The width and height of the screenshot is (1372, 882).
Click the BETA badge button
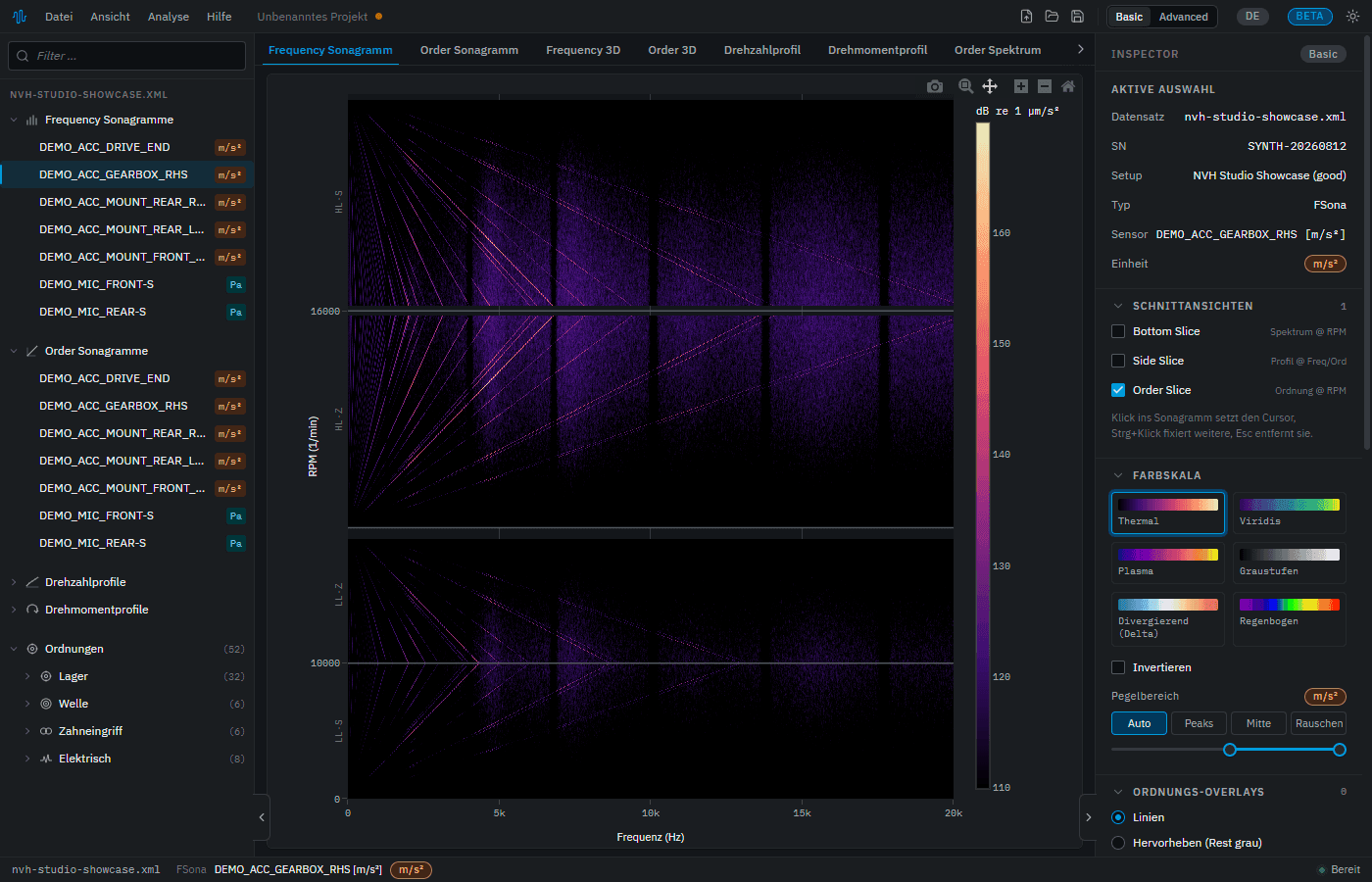[1309, 17]
